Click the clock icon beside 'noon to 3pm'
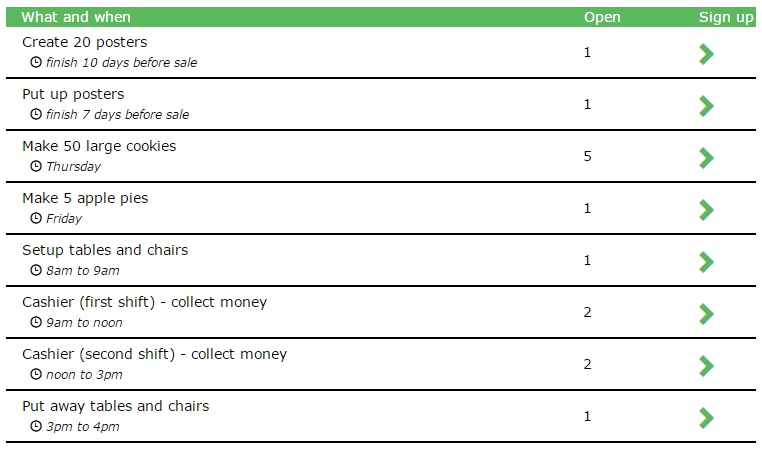The width and height of the screenshot is (762, 449). (36, 374)
